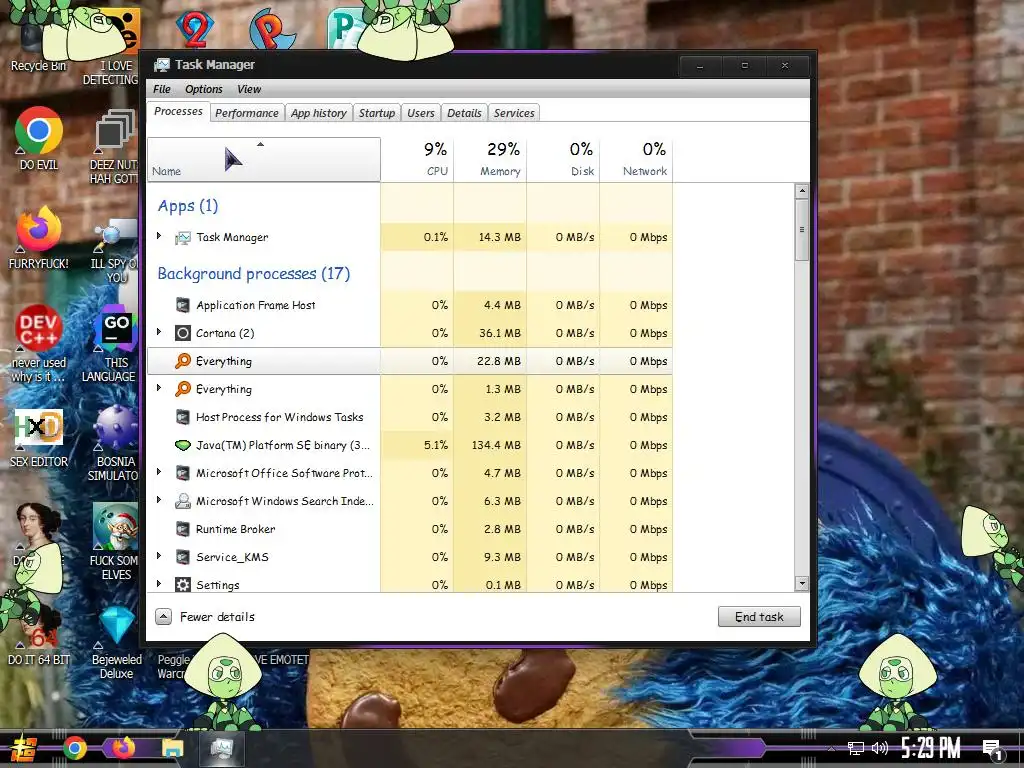Click the process list scrollbar thumb
The width and height of the screenshot is (1024, 768).
pos(802,230)
